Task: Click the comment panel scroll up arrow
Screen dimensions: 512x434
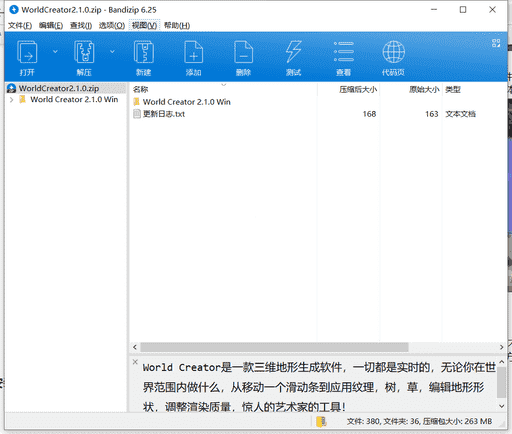Action: point(501,362)
